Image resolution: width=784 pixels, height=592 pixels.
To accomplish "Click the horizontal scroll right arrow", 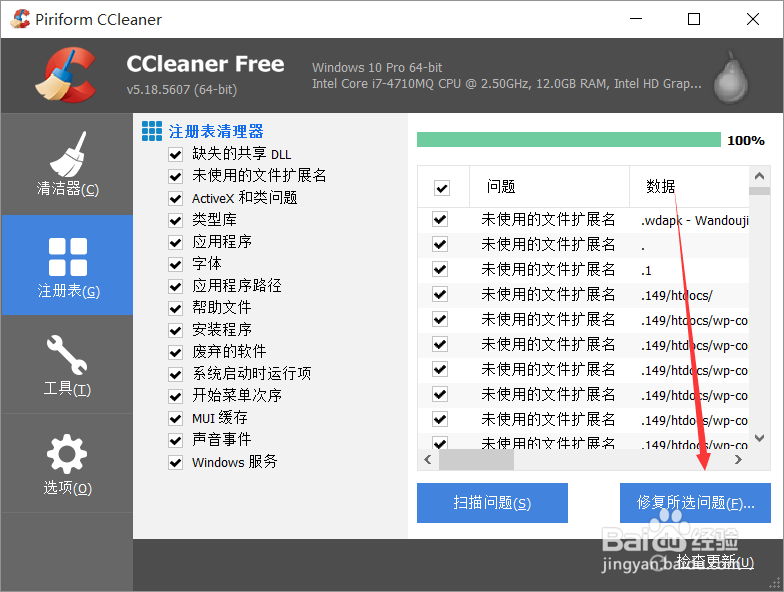I will coord(738,460).
